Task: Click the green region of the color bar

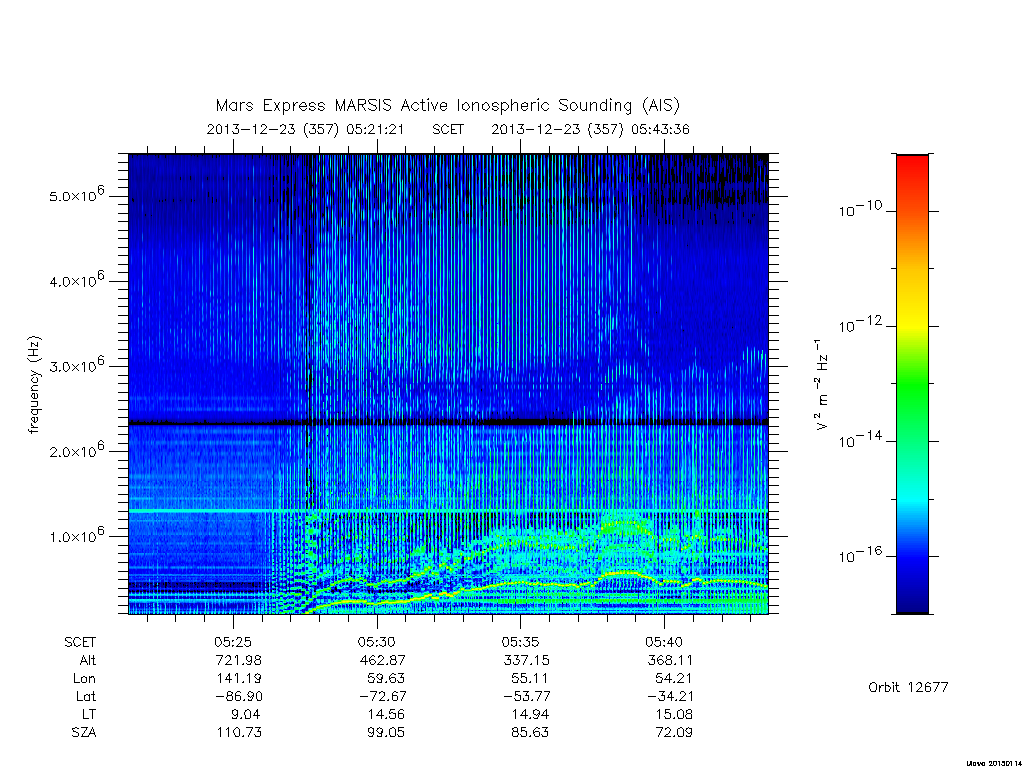Action: (x=912, y=385)
